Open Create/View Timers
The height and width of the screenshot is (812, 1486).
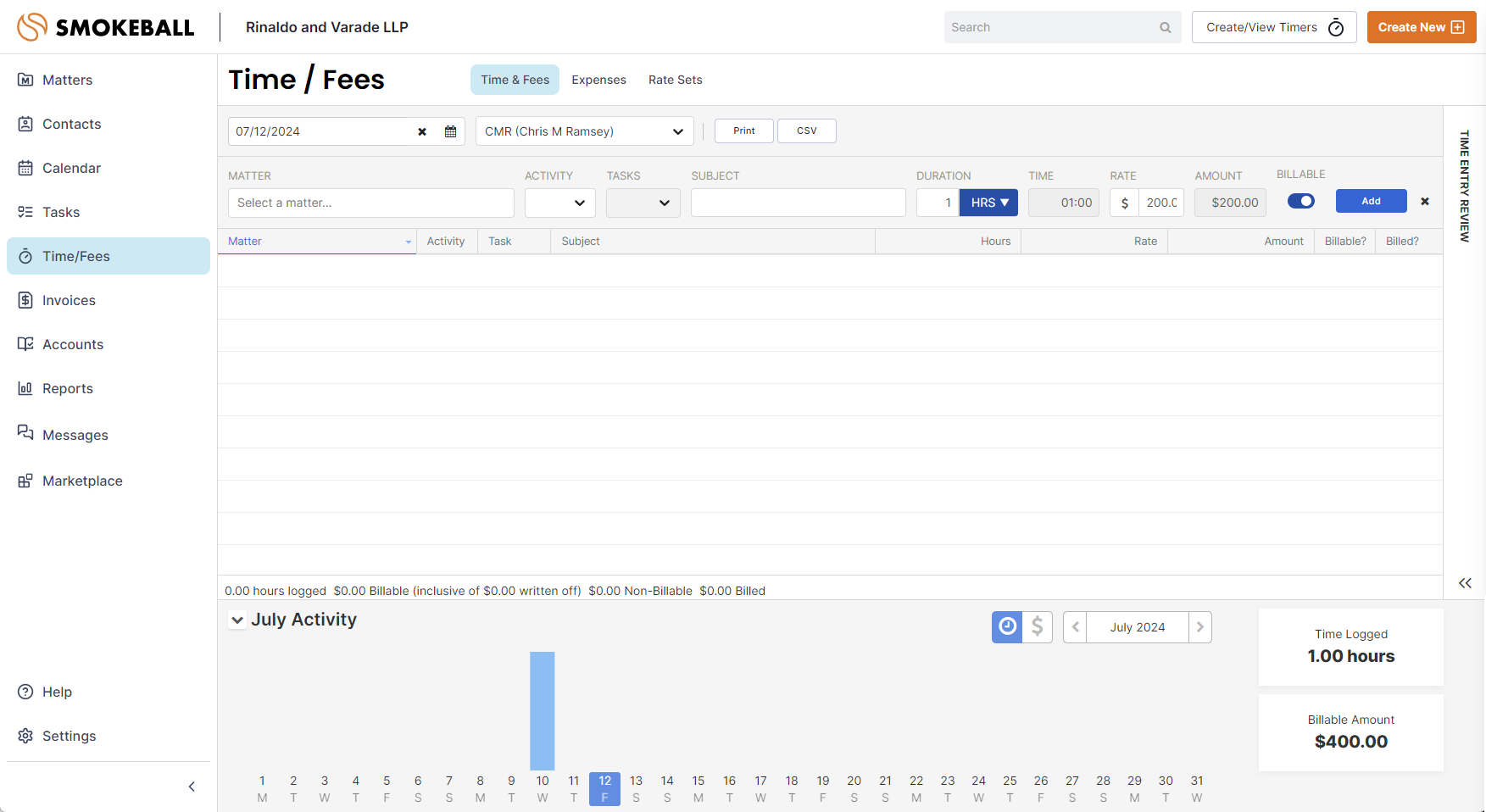click(1274, 27)
